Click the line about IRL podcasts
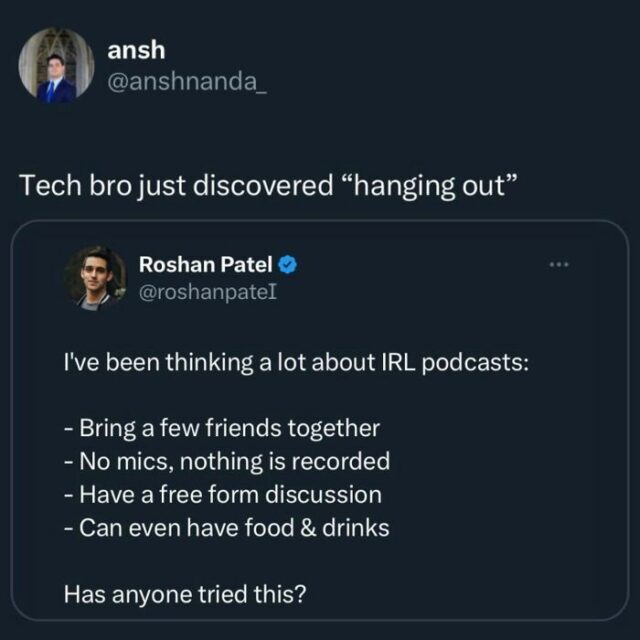Screen dimensions: 640x640 296,363
